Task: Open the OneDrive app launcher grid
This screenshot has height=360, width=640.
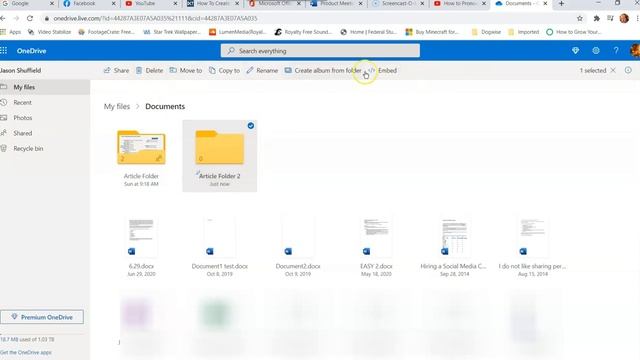Action: (4, 51)
